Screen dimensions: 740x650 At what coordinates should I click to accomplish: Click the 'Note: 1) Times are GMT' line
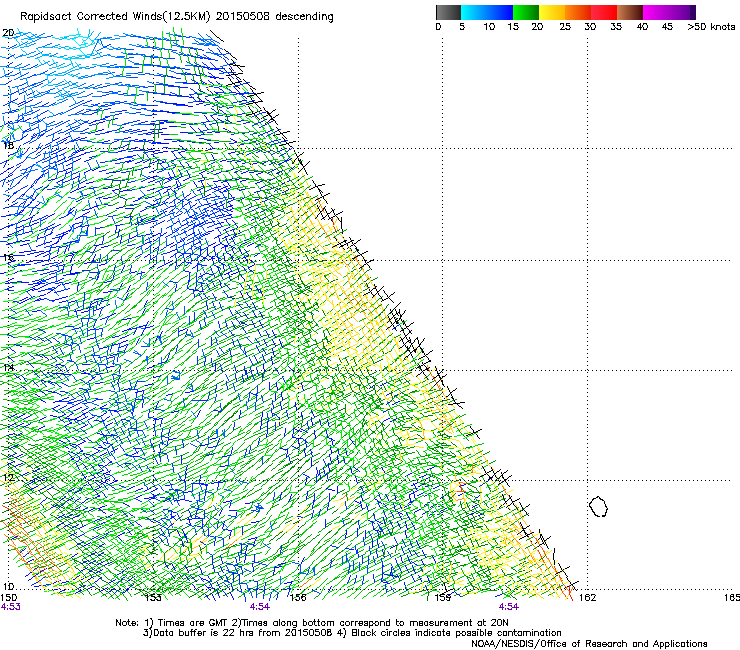(312, 623)
